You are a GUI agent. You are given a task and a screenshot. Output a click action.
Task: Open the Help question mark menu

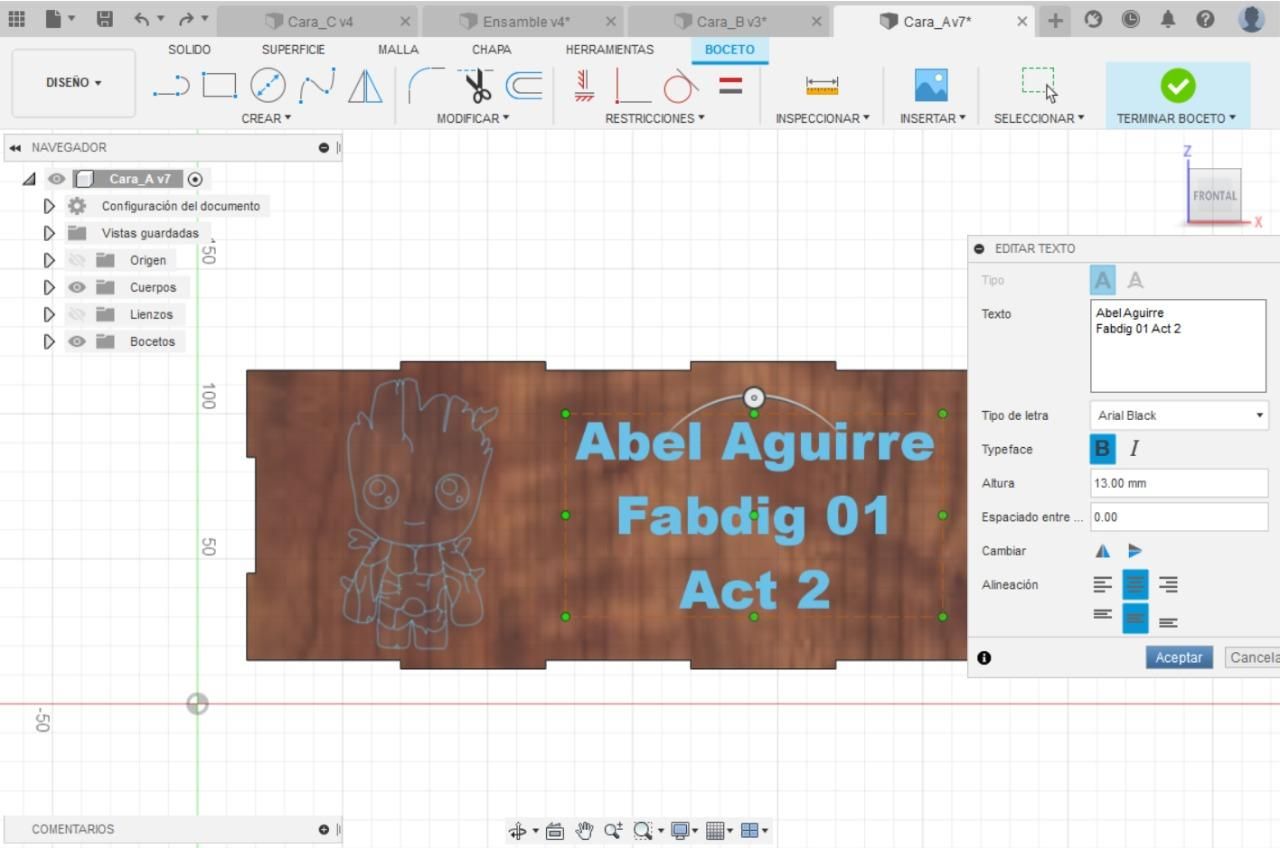[1206, 19]
